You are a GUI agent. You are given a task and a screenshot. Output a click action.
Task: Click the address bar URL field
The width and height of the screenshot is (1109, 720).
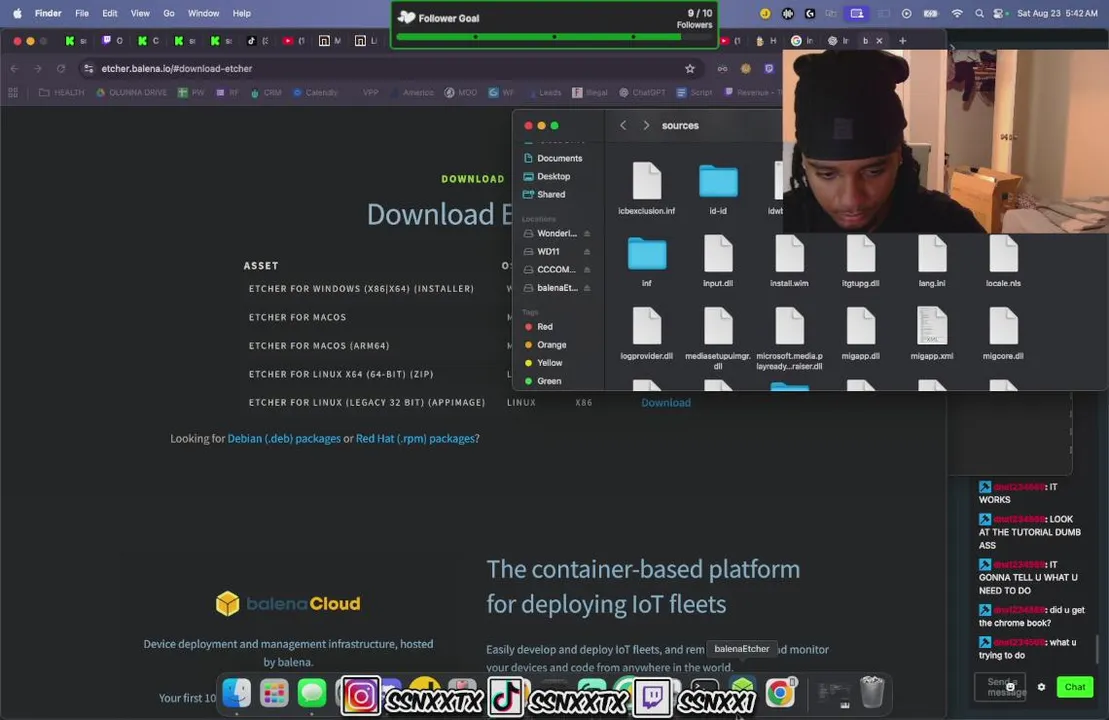coord(388,69)
